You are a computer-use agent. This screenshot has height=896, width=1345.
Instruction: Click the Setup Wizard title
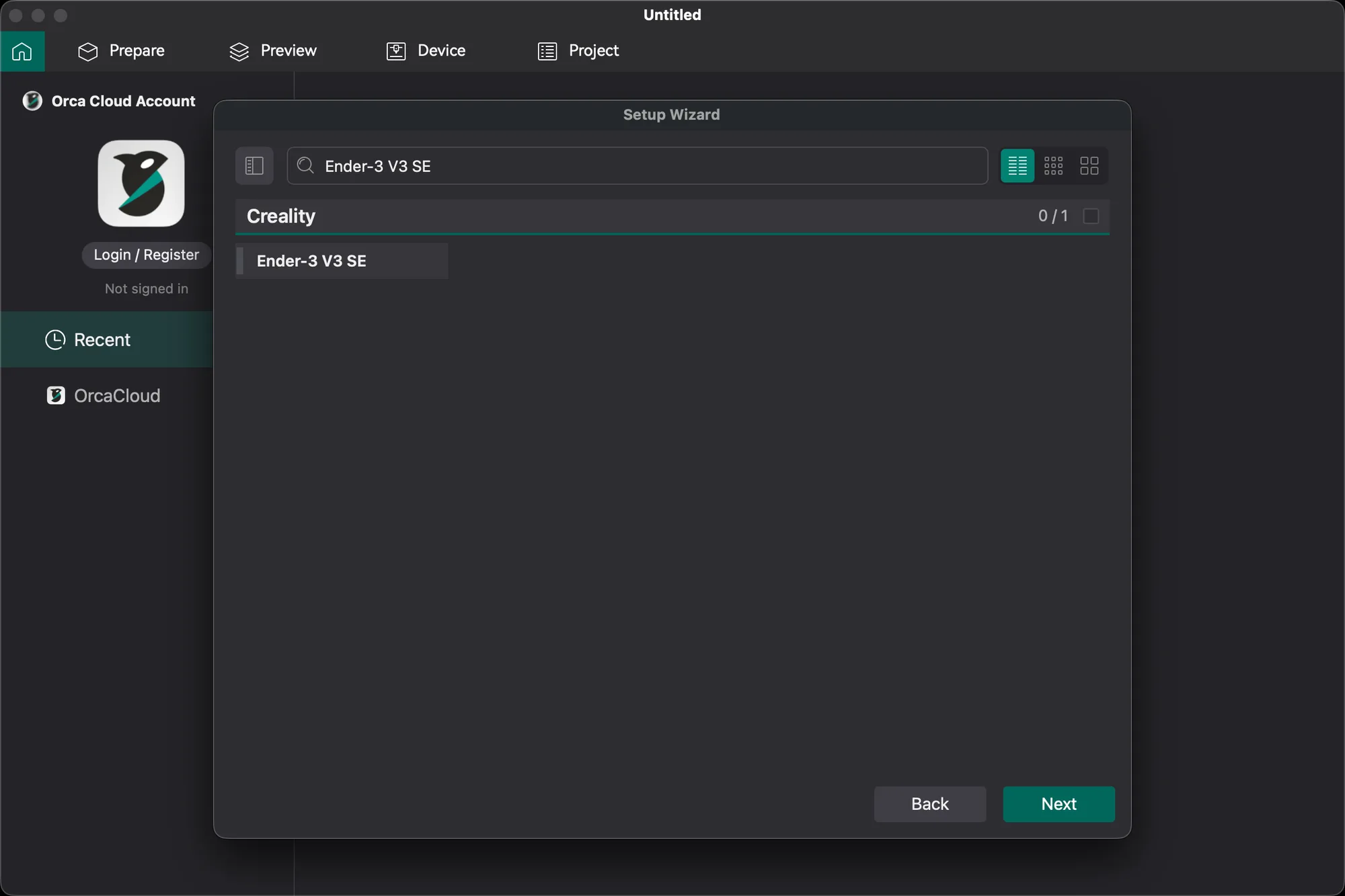click(671, 114)
